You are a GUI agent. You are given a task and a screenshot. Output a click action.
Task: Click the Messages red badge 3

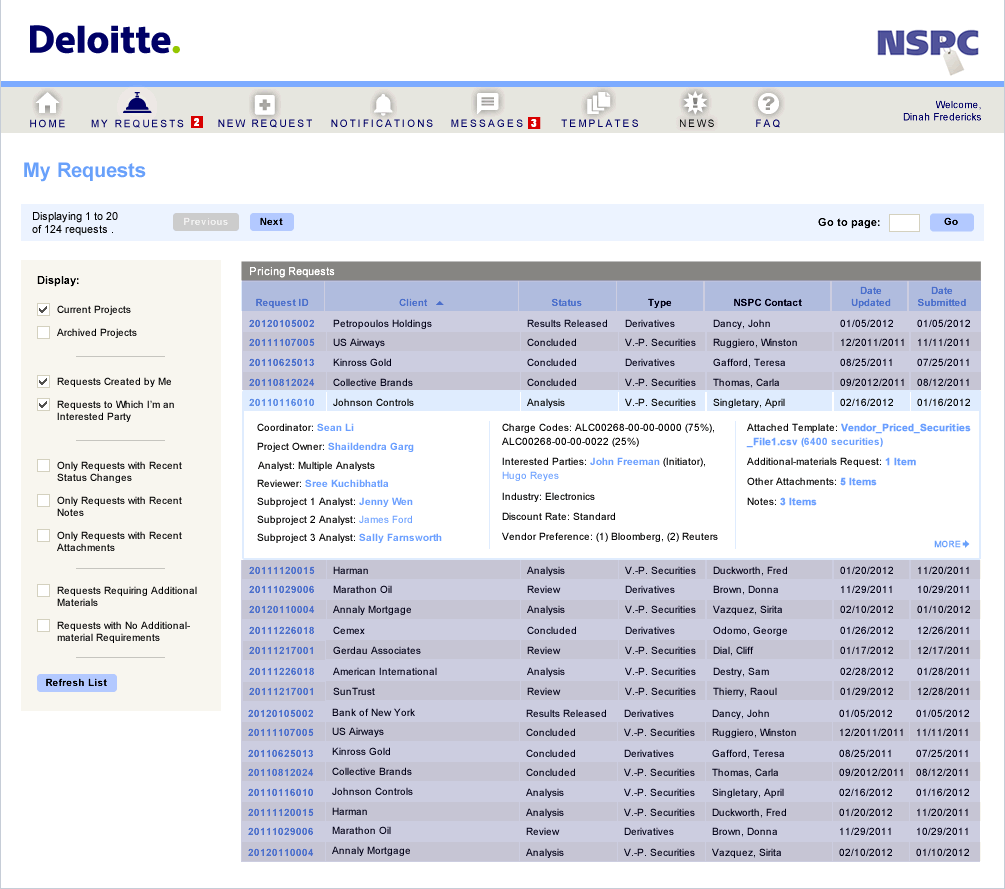click(x=534, y=123)
